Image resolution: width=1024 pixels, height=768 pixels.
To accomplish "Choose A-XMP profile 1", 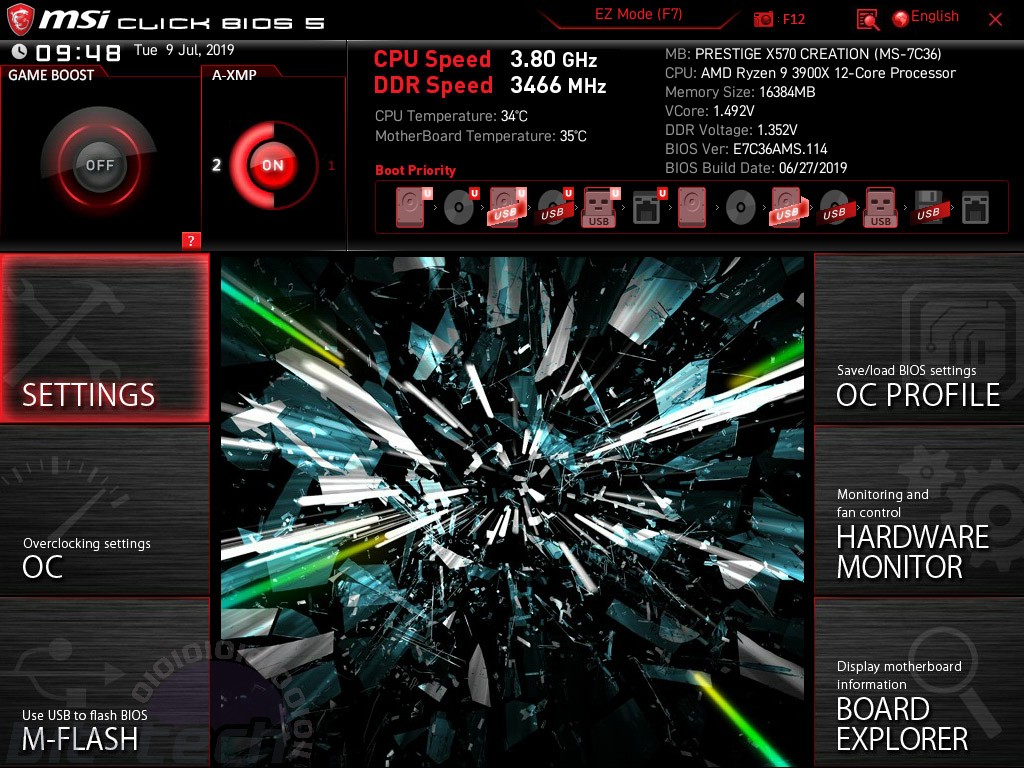I will click(332, 165).
